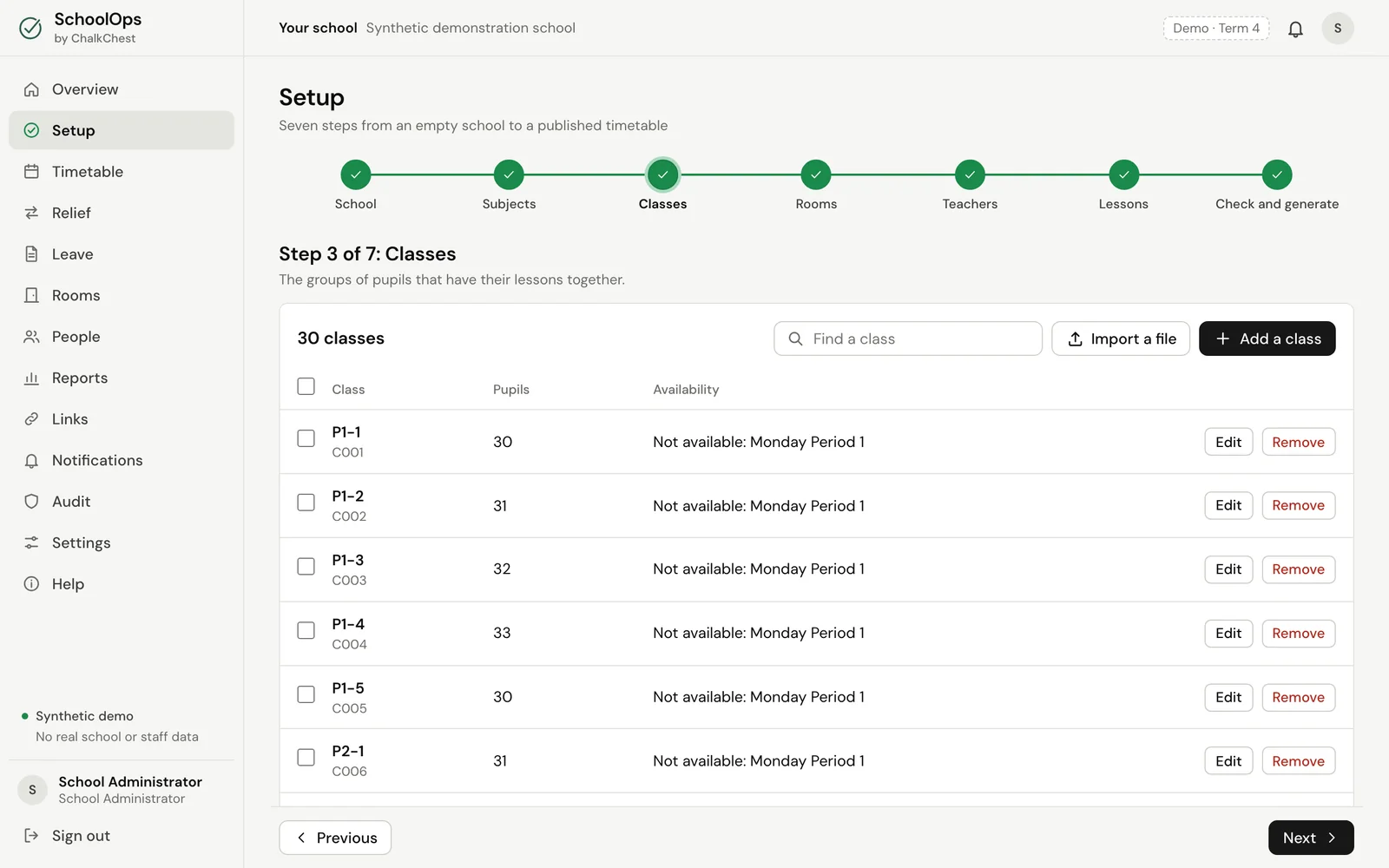The width and height of the screenshot is (1389, 868).
Task: Edit the P1-1 class
Action: click(1228, 442)
